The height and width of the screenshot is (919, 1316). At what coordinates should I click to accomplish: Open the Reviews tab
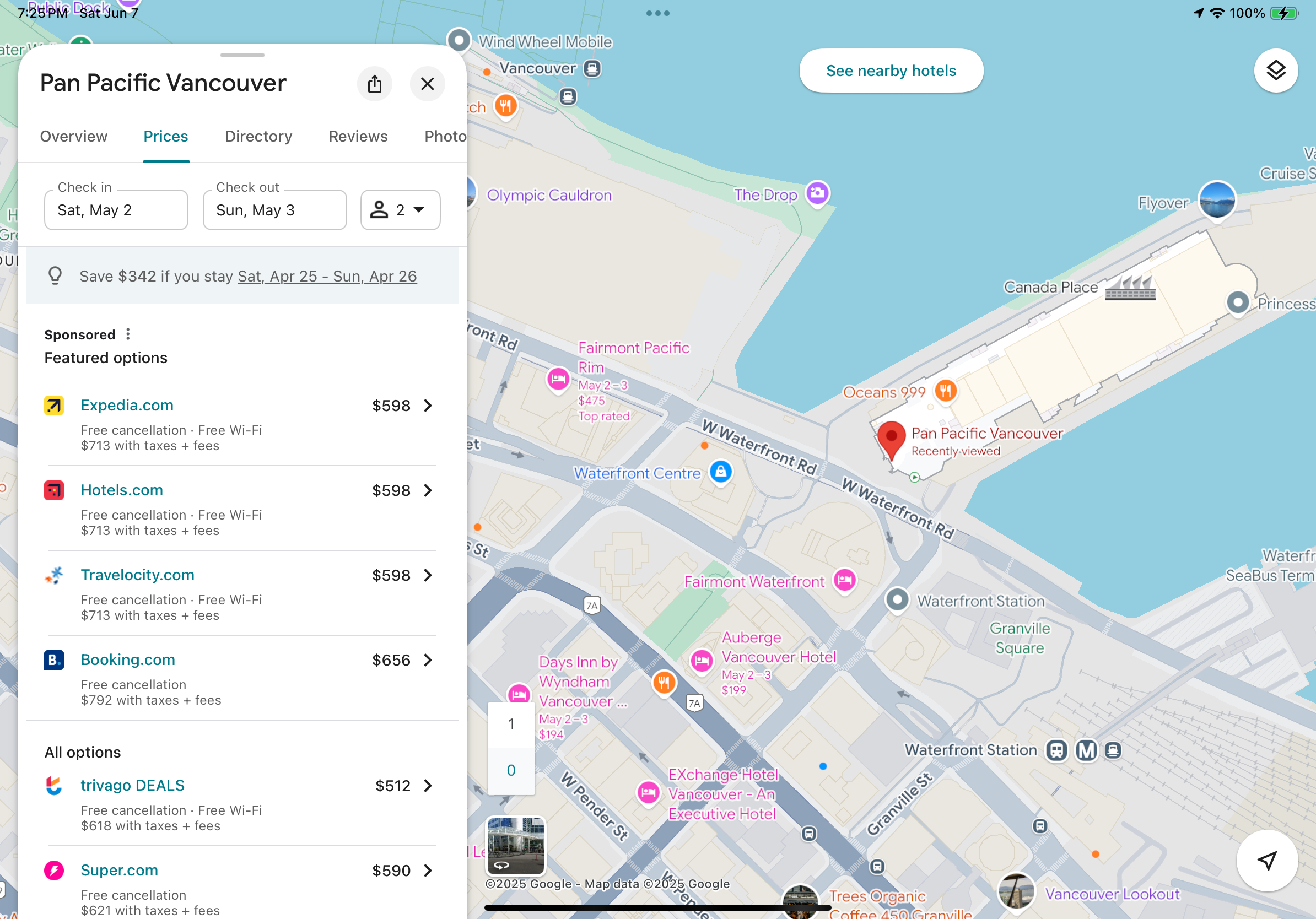pyautogui.click(x=358, y=136)
